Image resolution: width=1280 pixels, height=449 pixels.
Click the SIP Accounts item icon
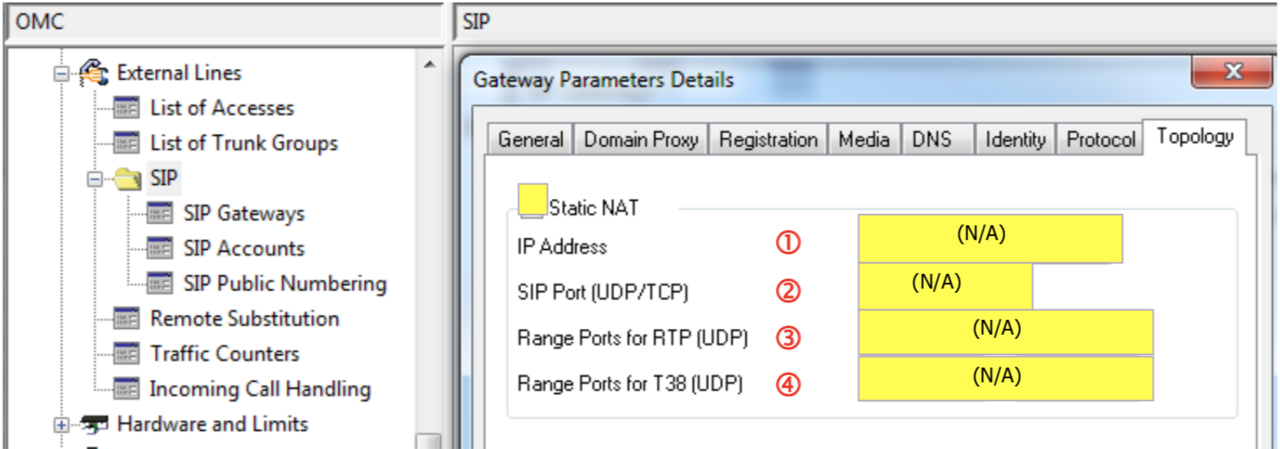[160, 249]
